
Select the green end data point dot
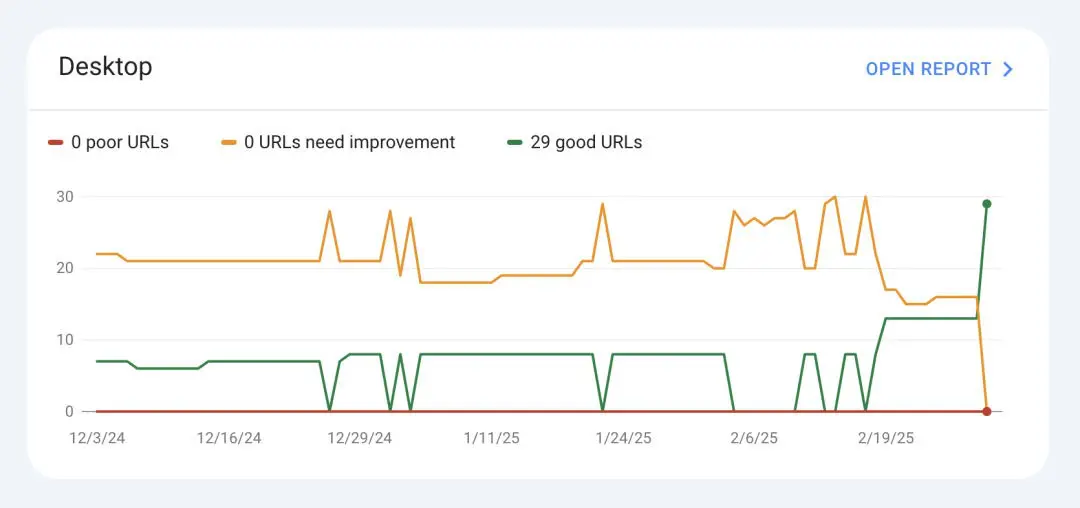pyautogui.click(x=987, y=204)
